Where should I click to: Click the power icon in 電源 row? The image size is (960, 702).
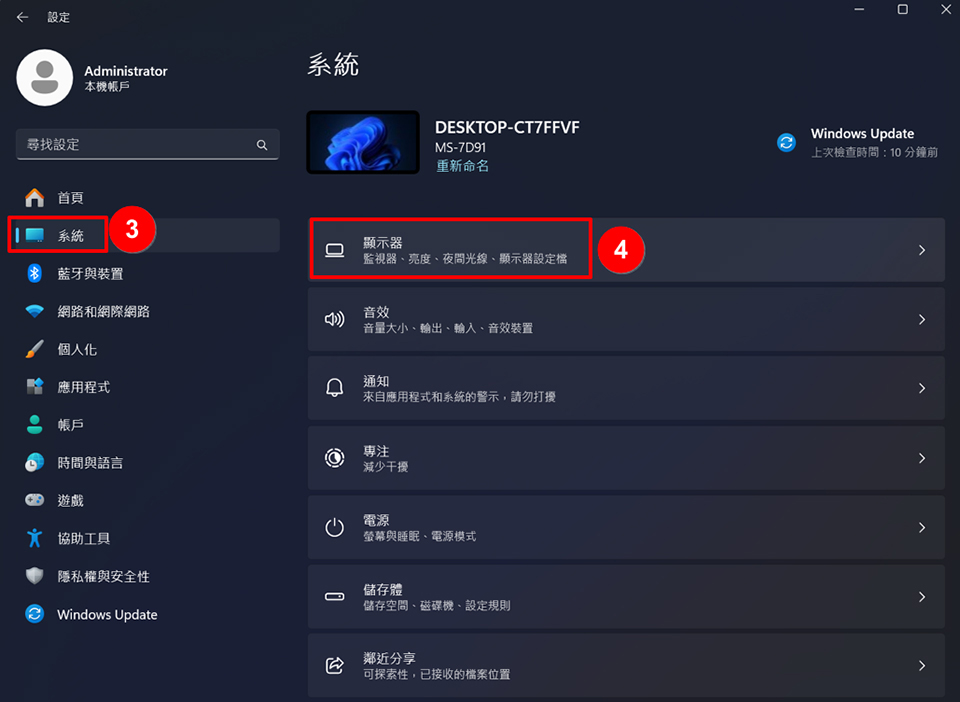[x=334, y=527]
